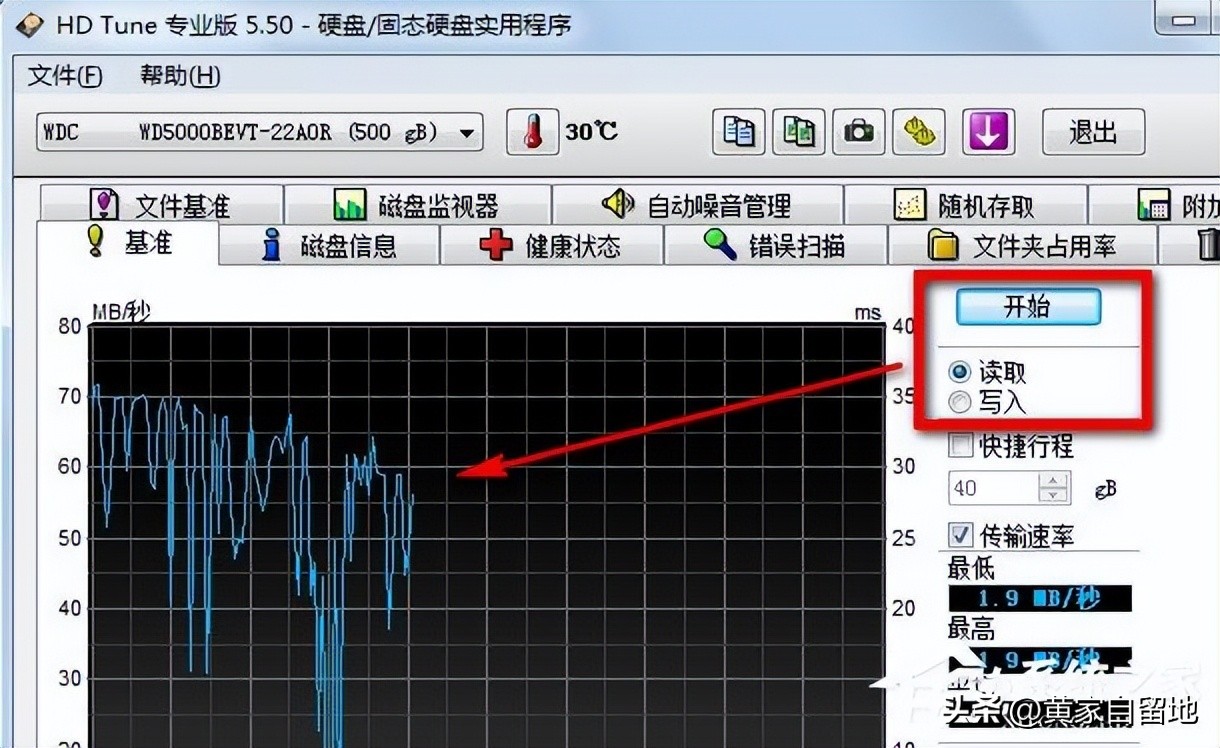The height and width of the screenshot is (748, 1220).
Task: Copy screenshot image to clipboard
Action: [798, 132]
